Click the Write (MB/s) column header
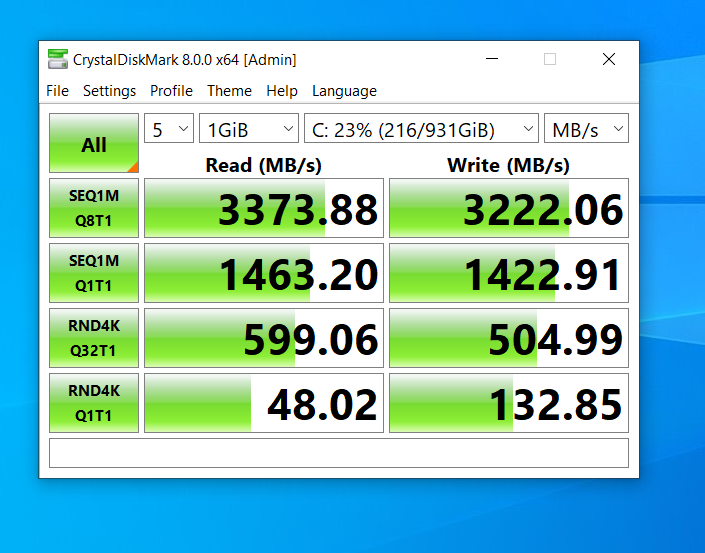 (509, 165)
